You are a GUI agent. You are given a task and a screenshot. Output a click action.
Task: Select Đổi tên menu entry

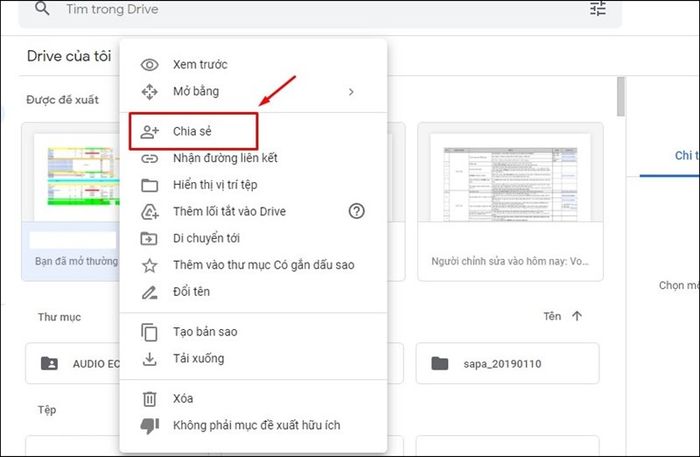pyautogui.click(x=253, y=292)
